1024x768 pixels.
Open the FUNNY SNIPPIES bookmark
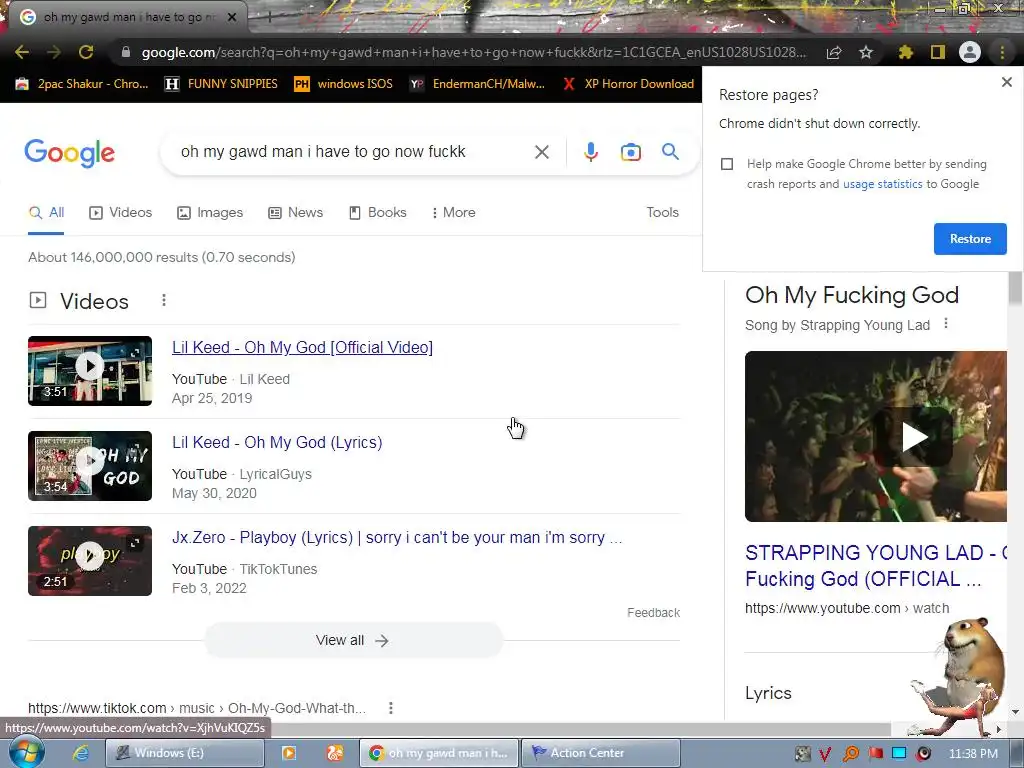[221, 84]
